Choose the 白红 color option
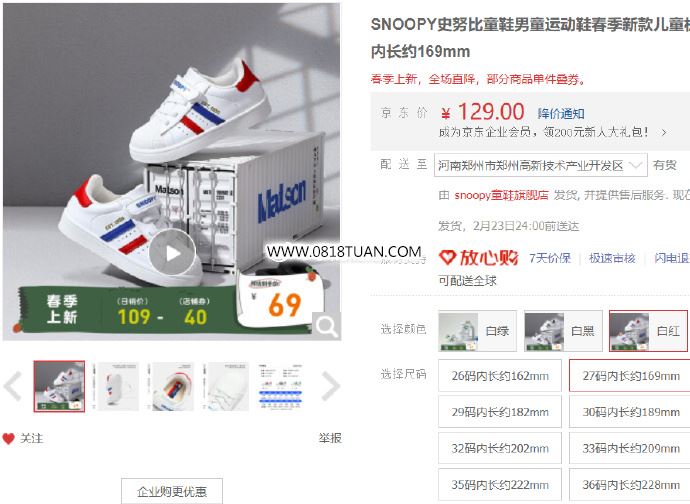Viewport: 690px width, 504px height. (x=648, y=331)
